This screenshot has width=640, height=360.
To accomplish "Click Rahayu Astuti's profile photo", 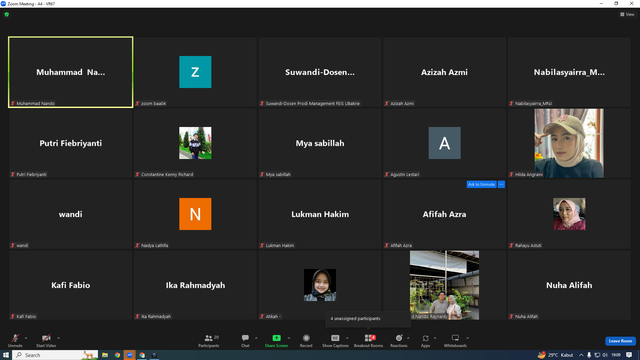I will coord(569,214).
